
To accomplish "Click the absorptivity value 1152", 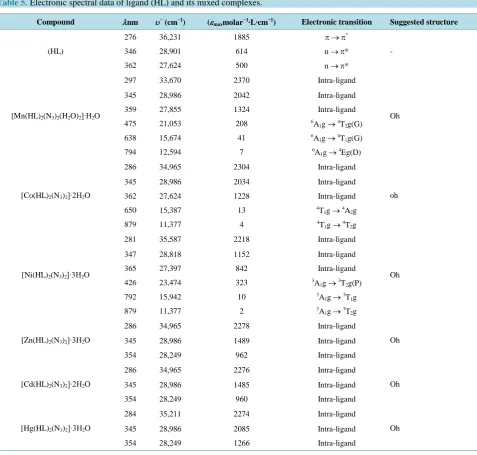I will [x=241, y=254].
